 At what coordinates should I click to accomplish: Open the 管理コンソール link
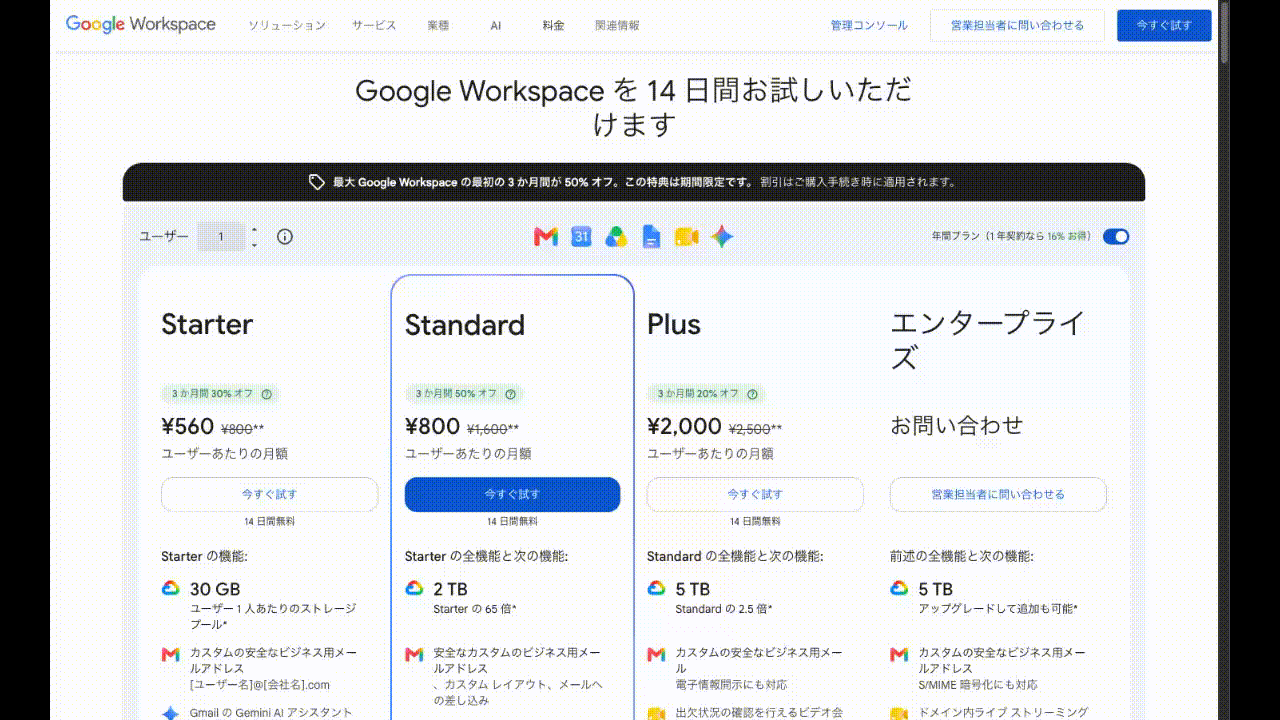(869, 25)
